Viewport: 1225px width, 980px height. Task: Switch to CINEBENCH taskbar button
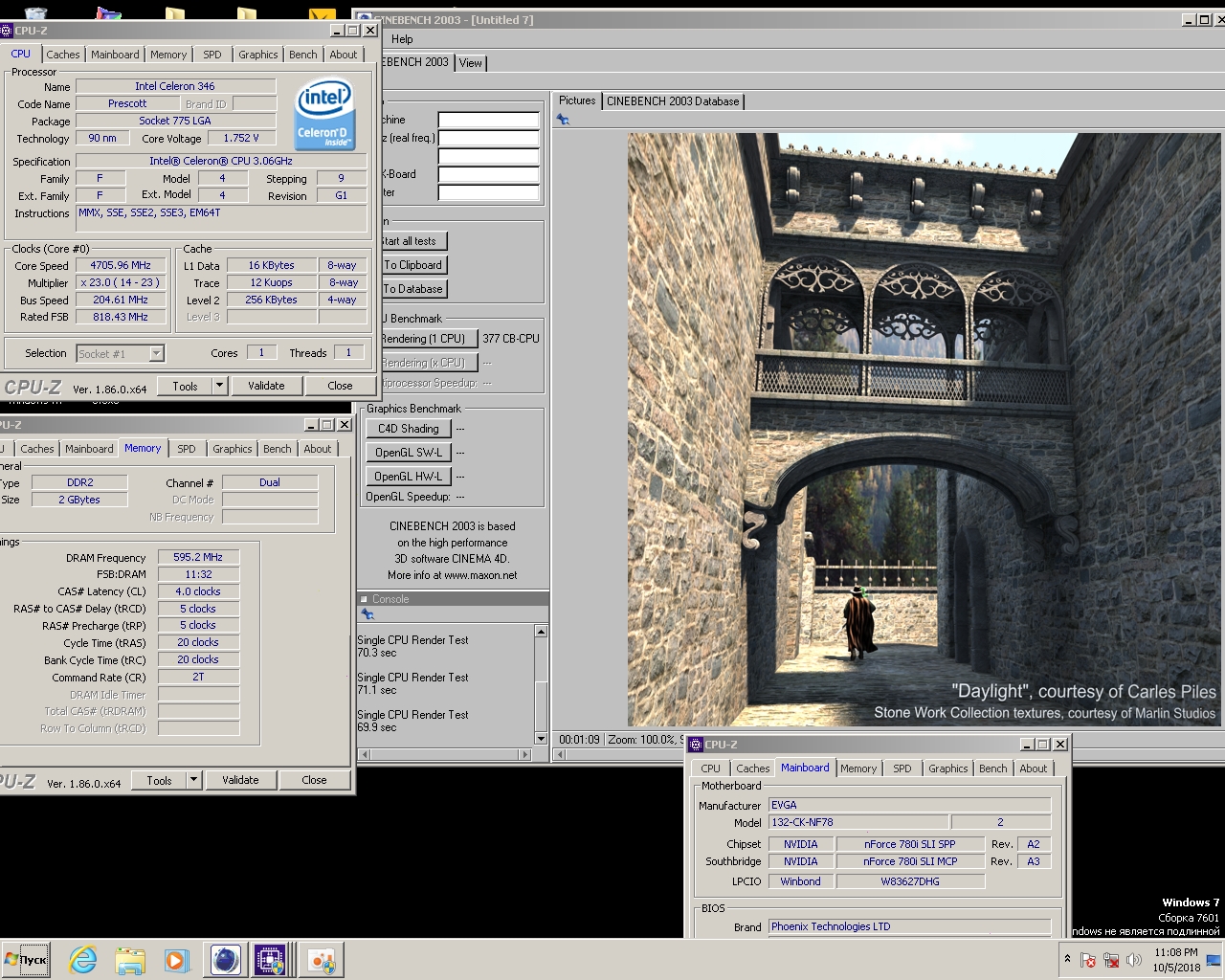[225, 960]
